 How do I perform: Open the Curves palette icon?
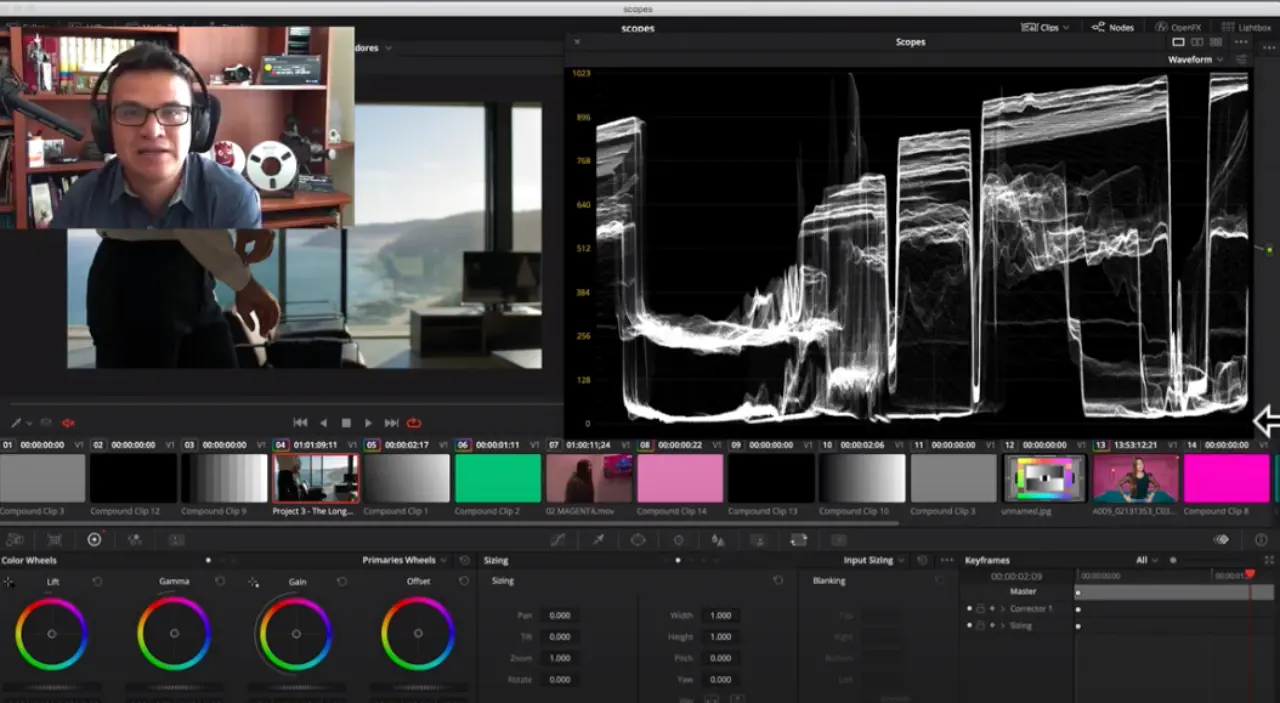click(558, 540)
